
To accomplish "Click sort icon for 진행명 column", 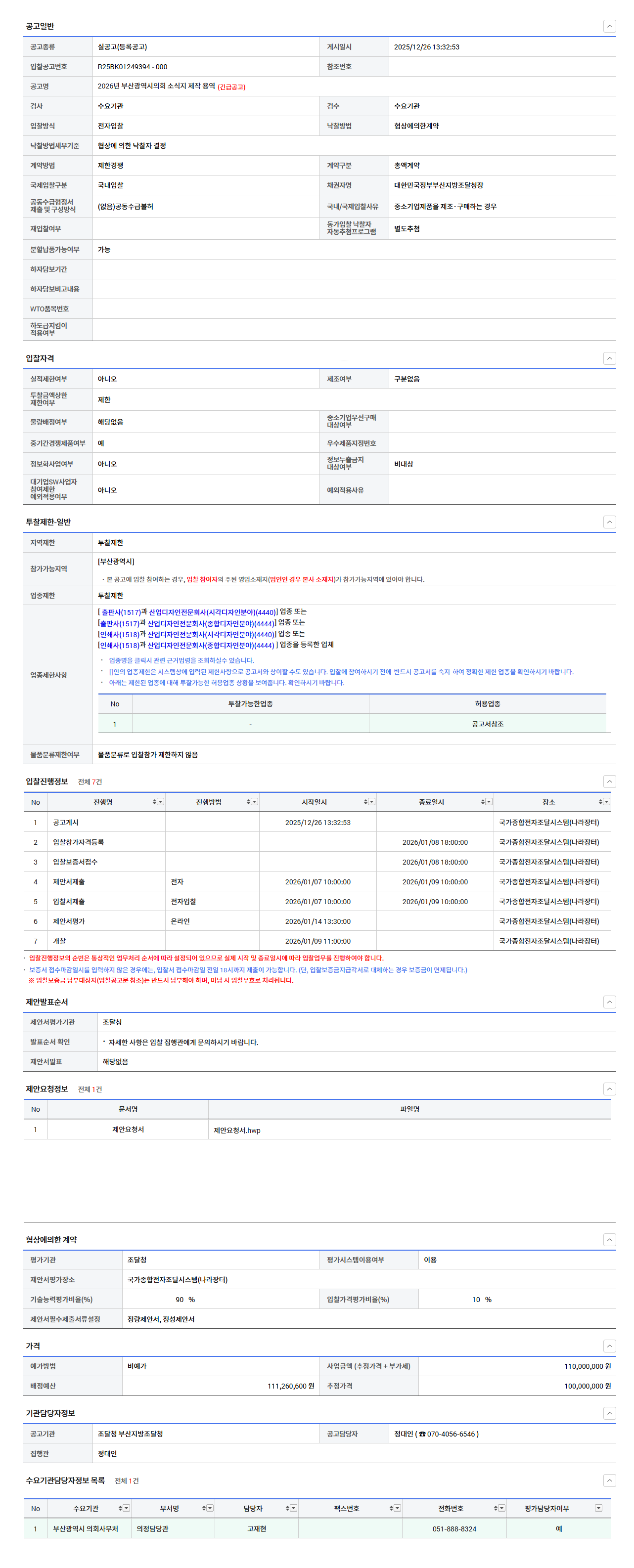I will point(154,802).
